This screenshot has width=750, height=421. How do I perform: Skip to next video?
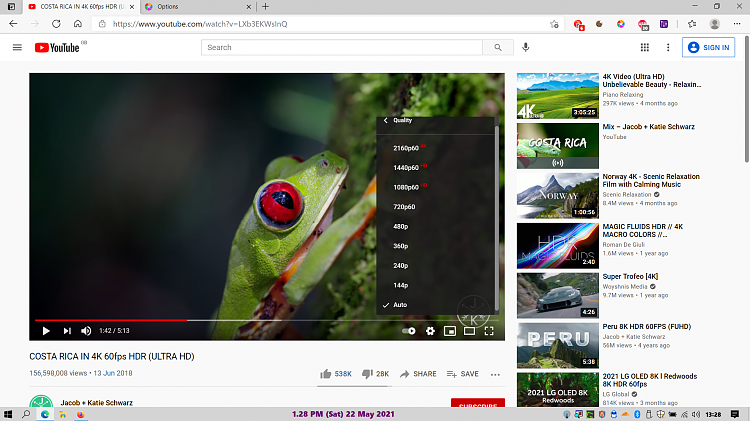coord(67,331)
